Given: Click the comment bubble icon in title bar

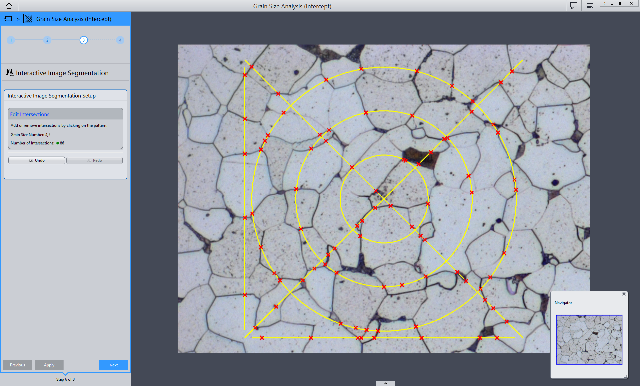Looking at the screenshot, I should coord(573,5).
